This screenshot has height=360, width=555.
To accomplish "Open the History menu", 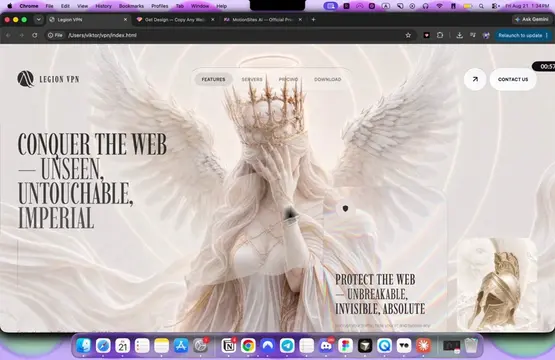I will pos(103,6).
